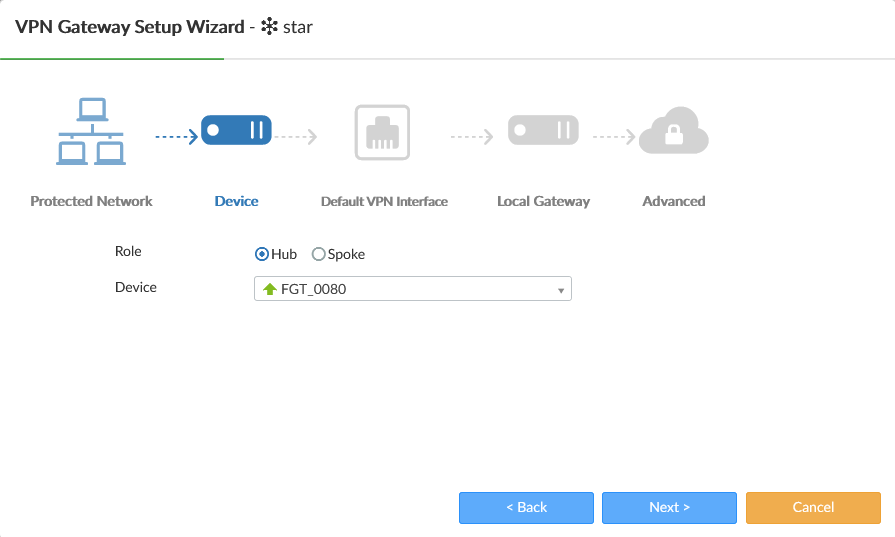Viewport: 895px width, 537px height.
Task: Click the Device dropdown arrow
Action: coord(562,290)
